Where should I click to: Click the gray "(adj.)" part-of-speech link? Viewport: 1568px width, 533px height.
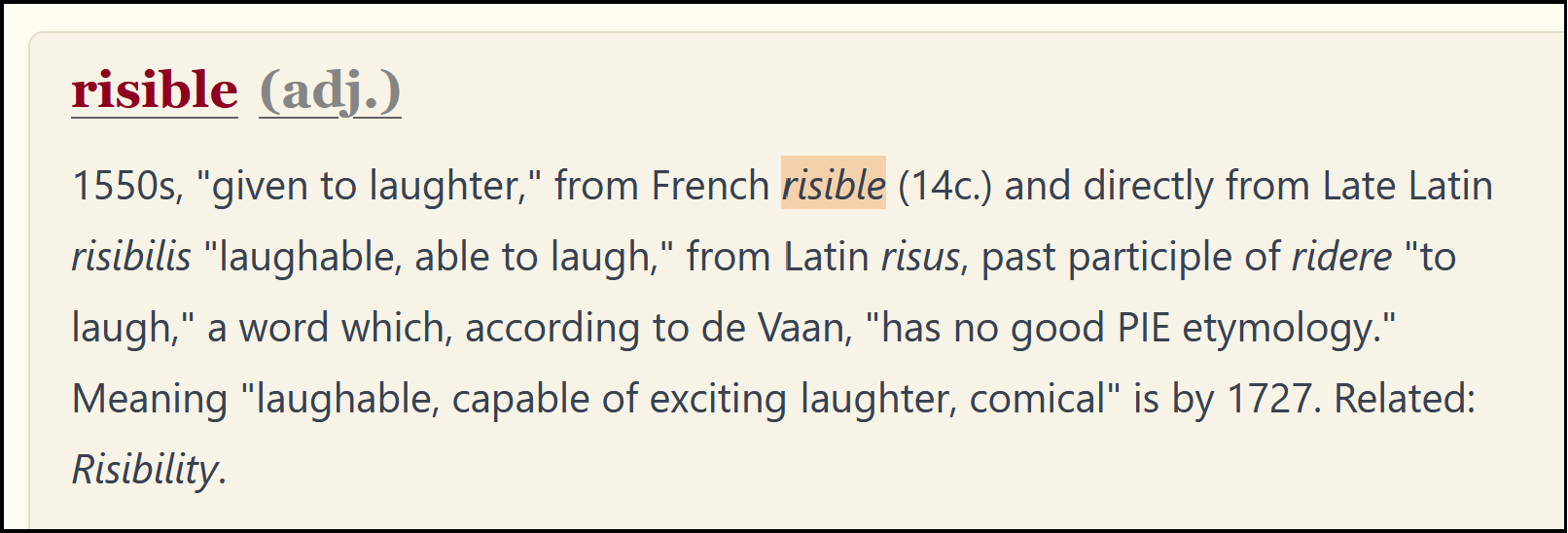[x=330, y=90]
